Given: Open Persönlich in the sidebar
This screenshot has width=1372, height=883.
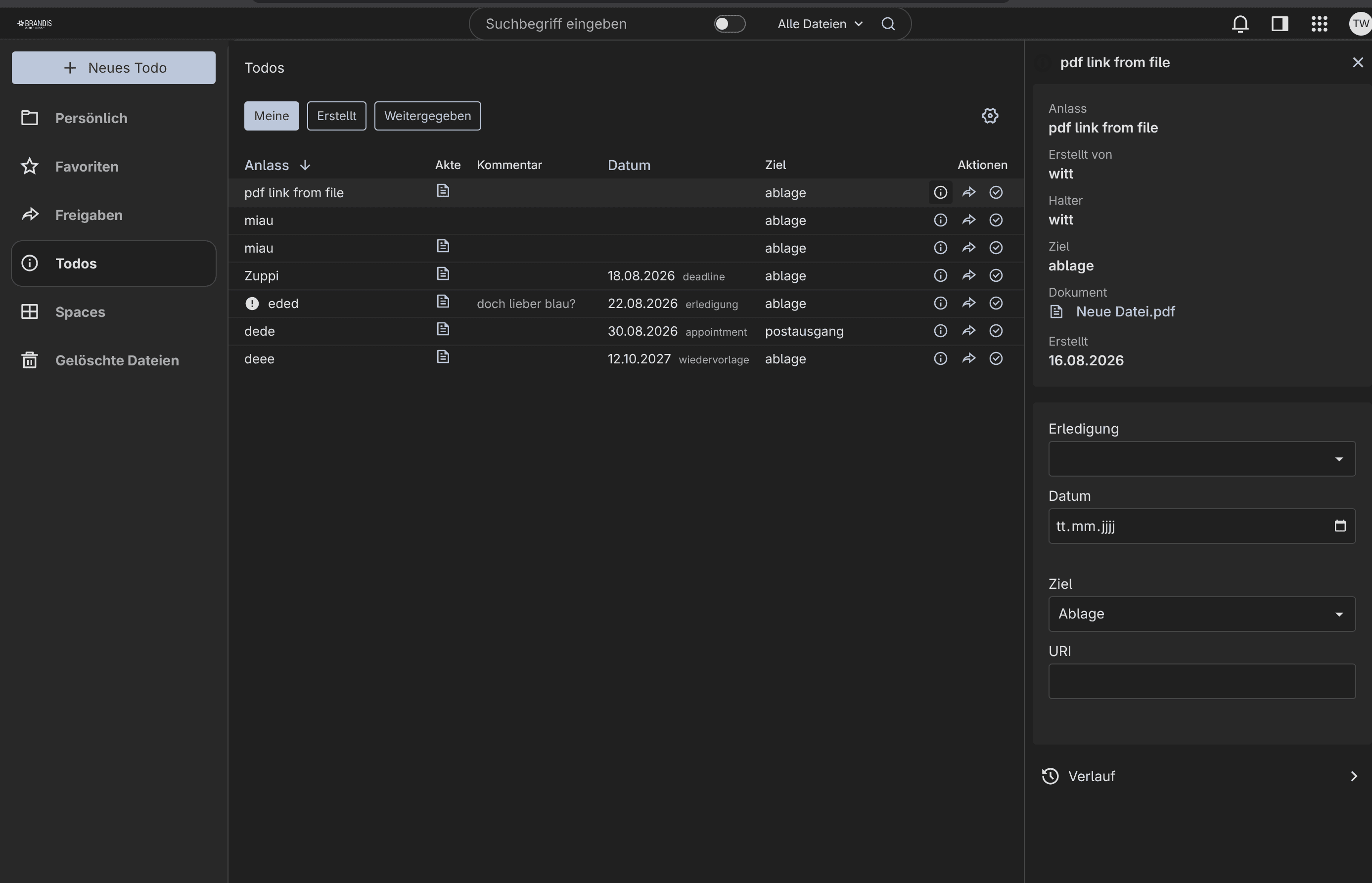Looking at the screenshot, I should pos(114,118).
